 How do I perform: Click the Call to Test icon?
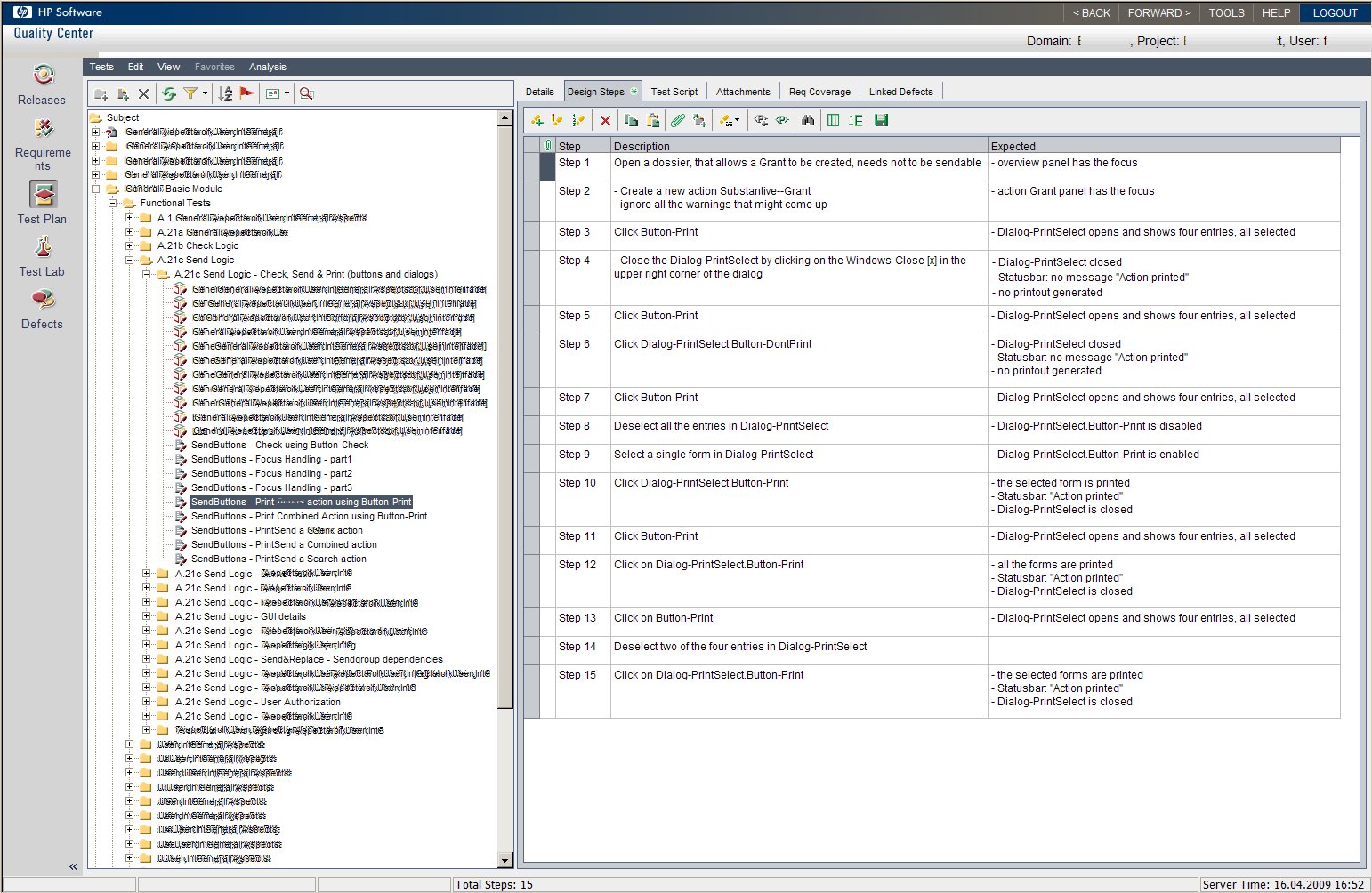point(700,120)
